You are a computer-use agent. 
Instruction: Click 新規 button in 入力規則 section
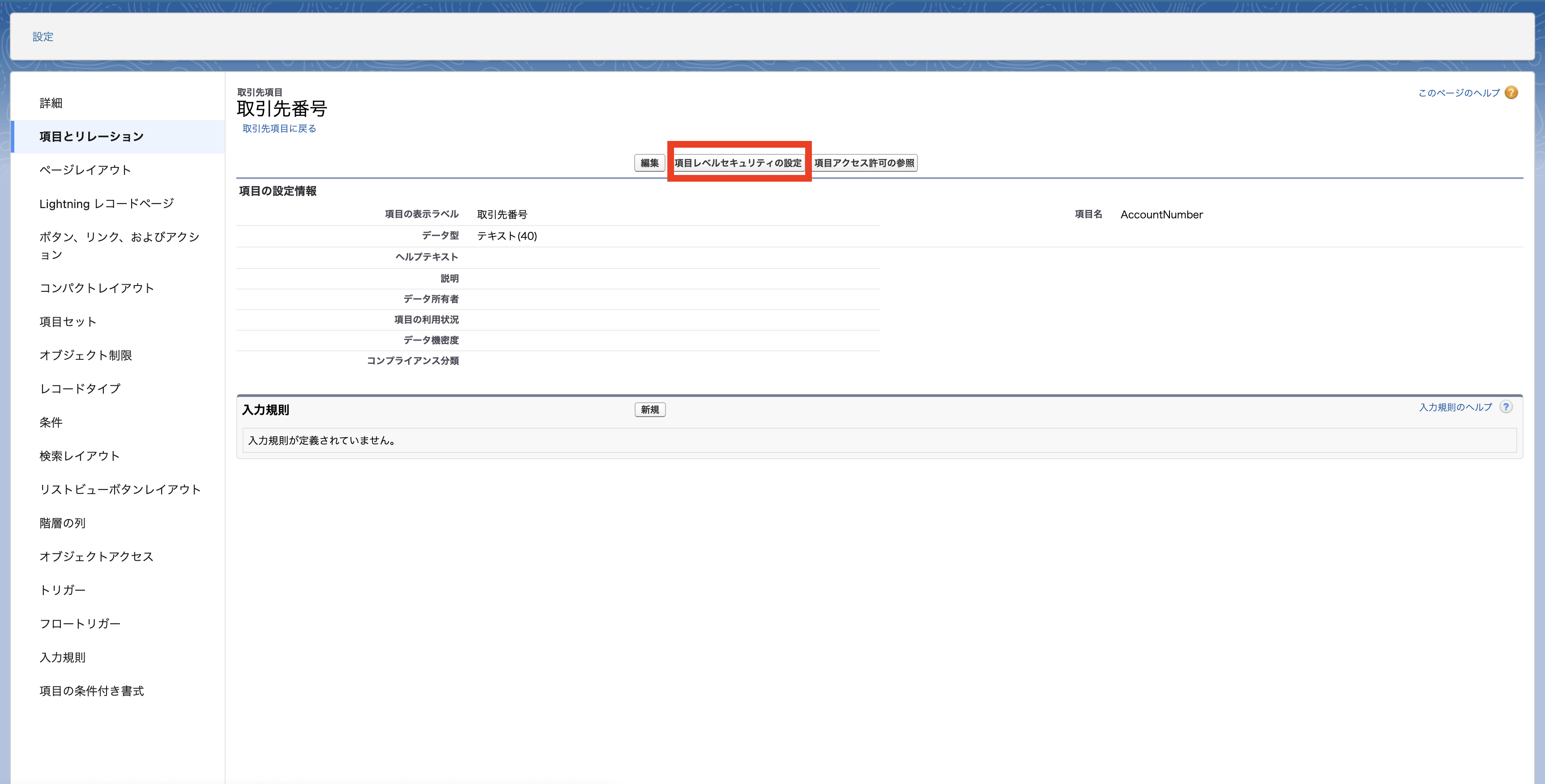pyautogui.click(x=649, y=410)
